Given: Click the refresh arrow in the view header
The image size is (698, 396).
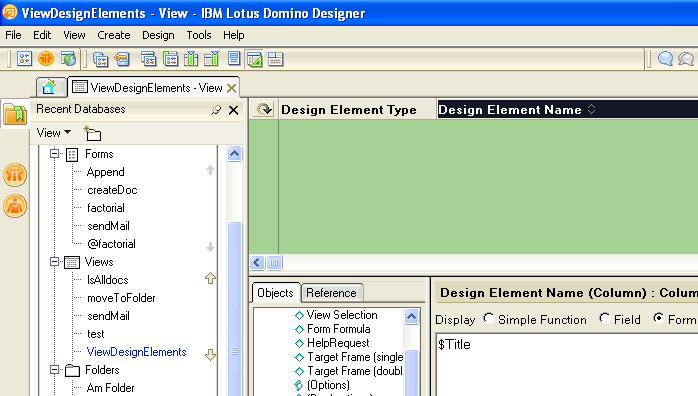Looking at the screenshot, I should point(264,109).
